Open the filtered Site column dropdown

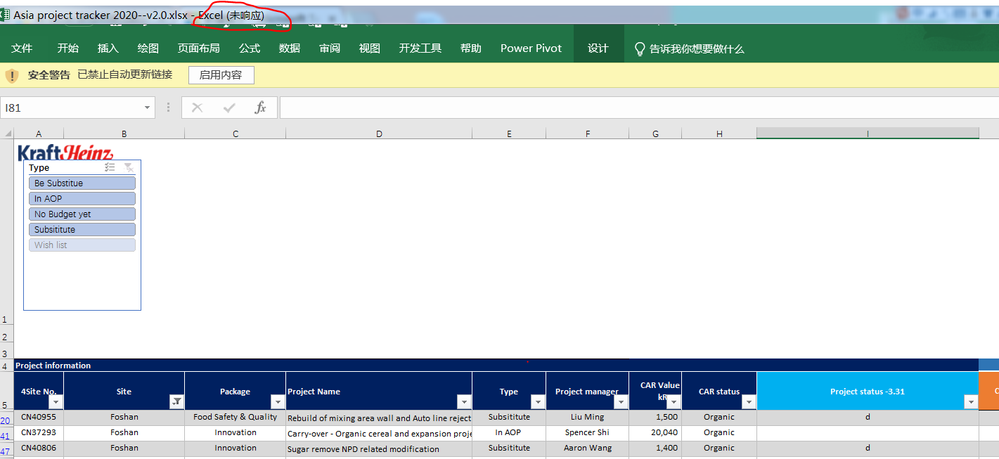[176, 402]
